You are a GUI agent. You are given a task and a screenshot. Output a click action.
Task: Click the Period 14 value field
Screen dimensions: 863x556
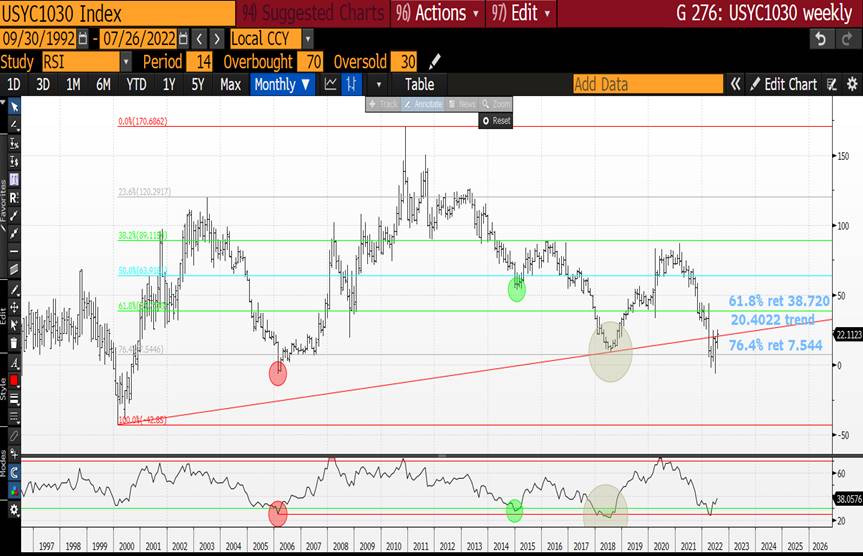tap(199, 62)
